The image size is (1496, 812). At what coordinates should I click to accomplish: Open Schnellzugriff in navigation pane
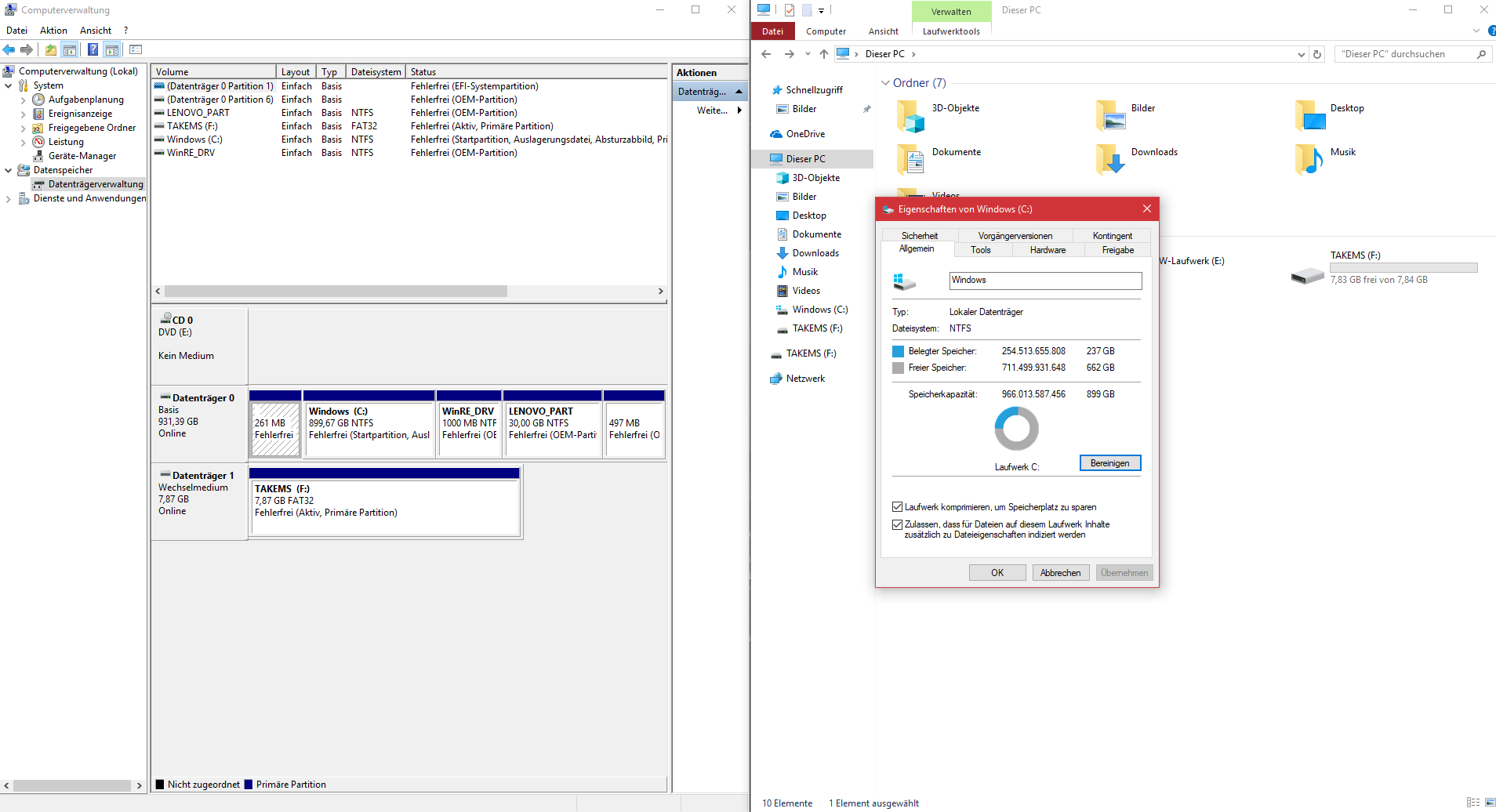[x=814, y=90]
